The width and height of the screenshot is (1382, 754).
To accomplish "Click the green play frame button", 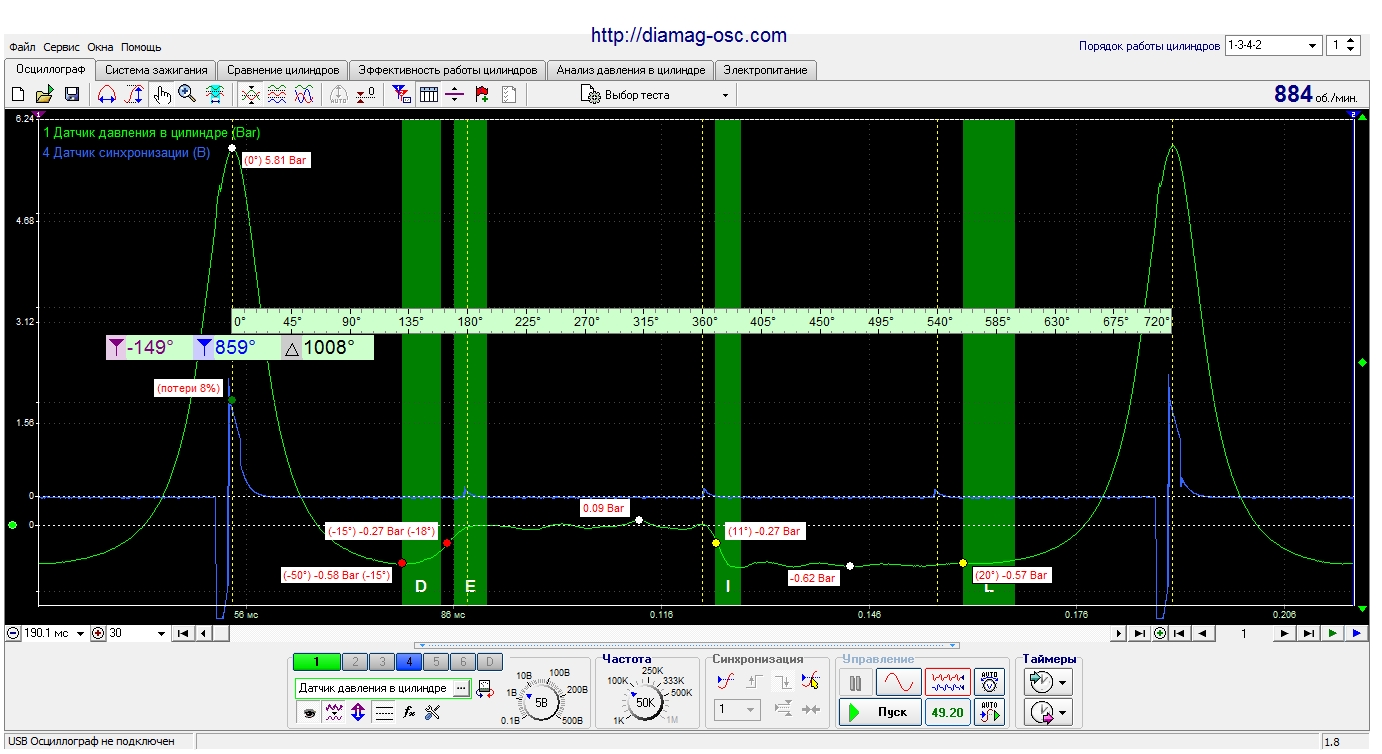I will click(x=1333, y=633).
